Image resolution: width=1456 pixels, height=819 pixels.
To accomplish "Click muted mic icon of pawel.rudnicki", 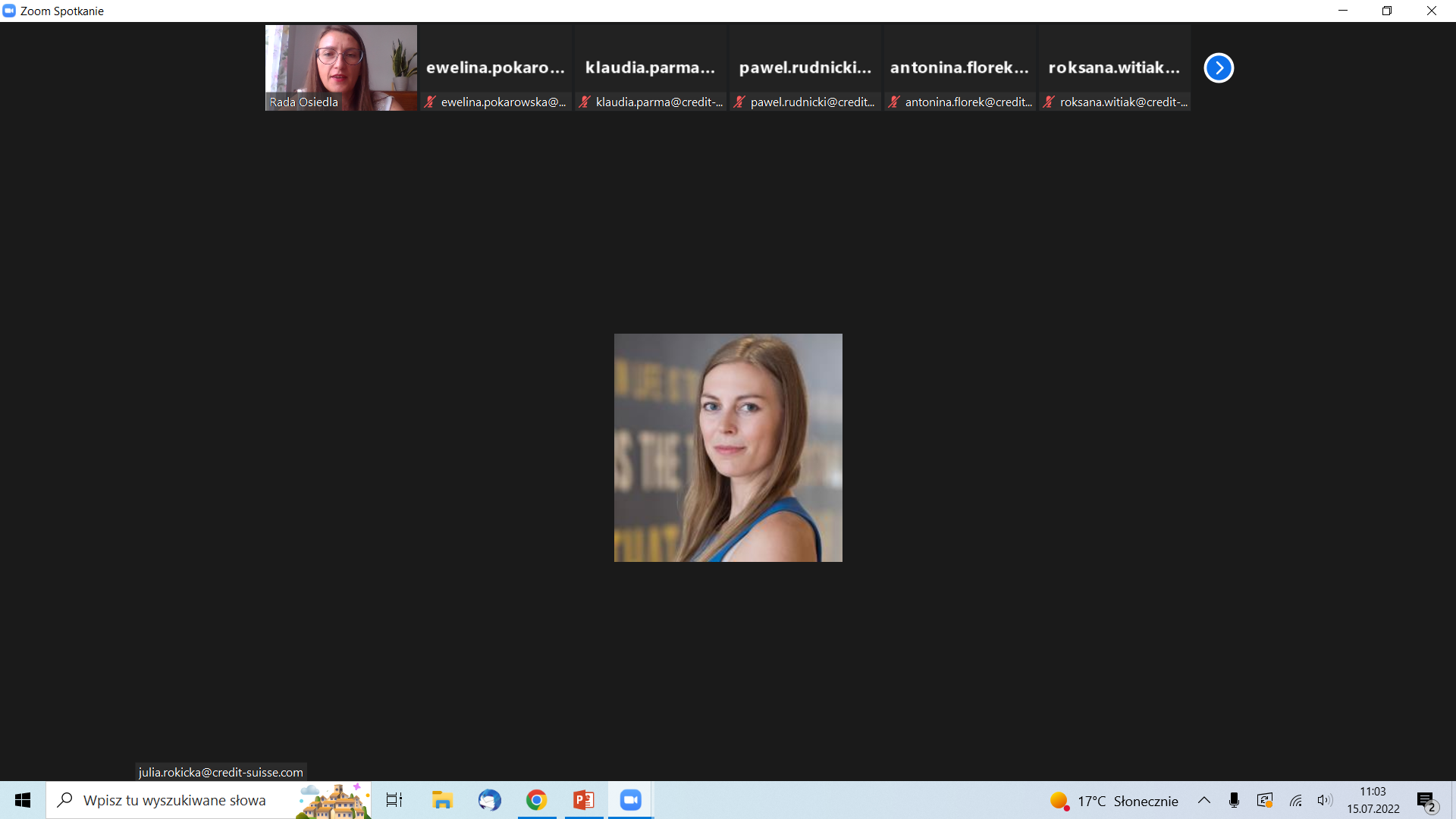I will point(739,102).
